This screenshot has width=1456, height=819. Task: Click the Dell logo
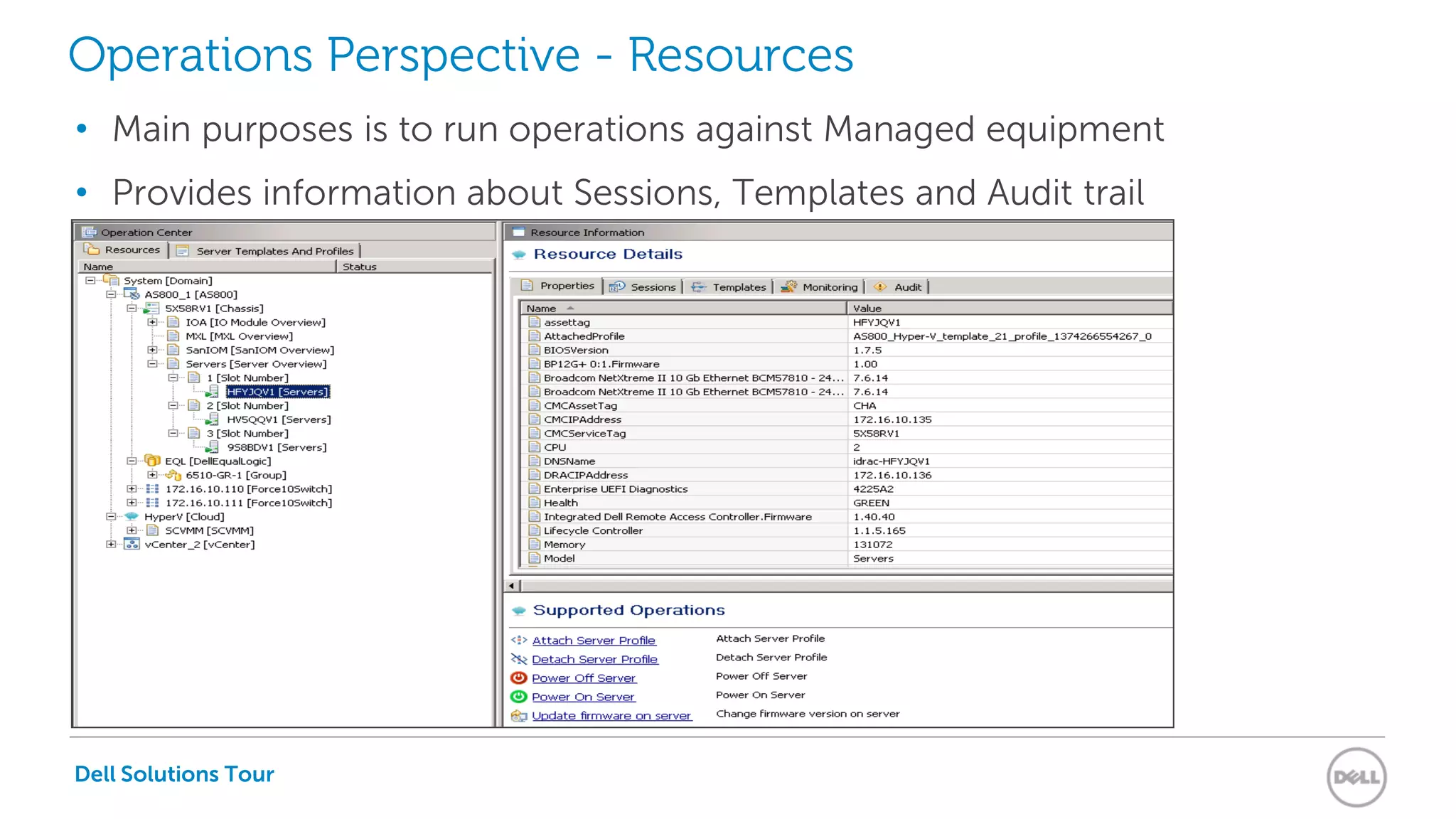point(1356,777)
